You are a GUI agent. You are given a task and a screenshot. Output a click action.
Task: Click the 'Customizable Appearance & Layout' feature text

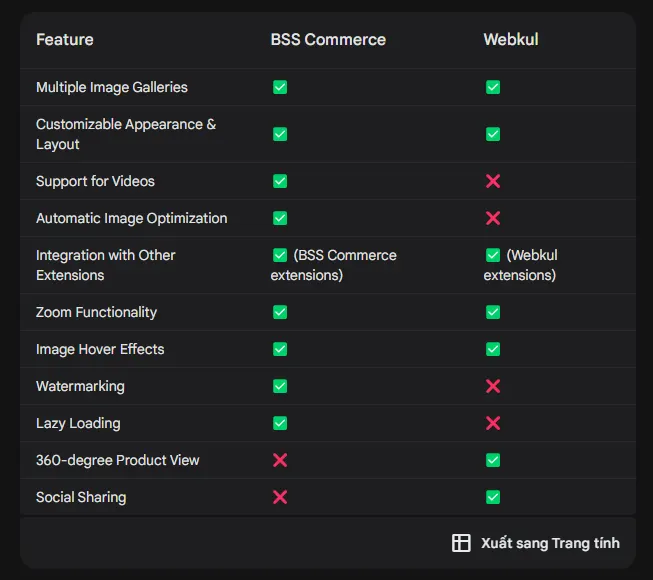pos(125,134)
